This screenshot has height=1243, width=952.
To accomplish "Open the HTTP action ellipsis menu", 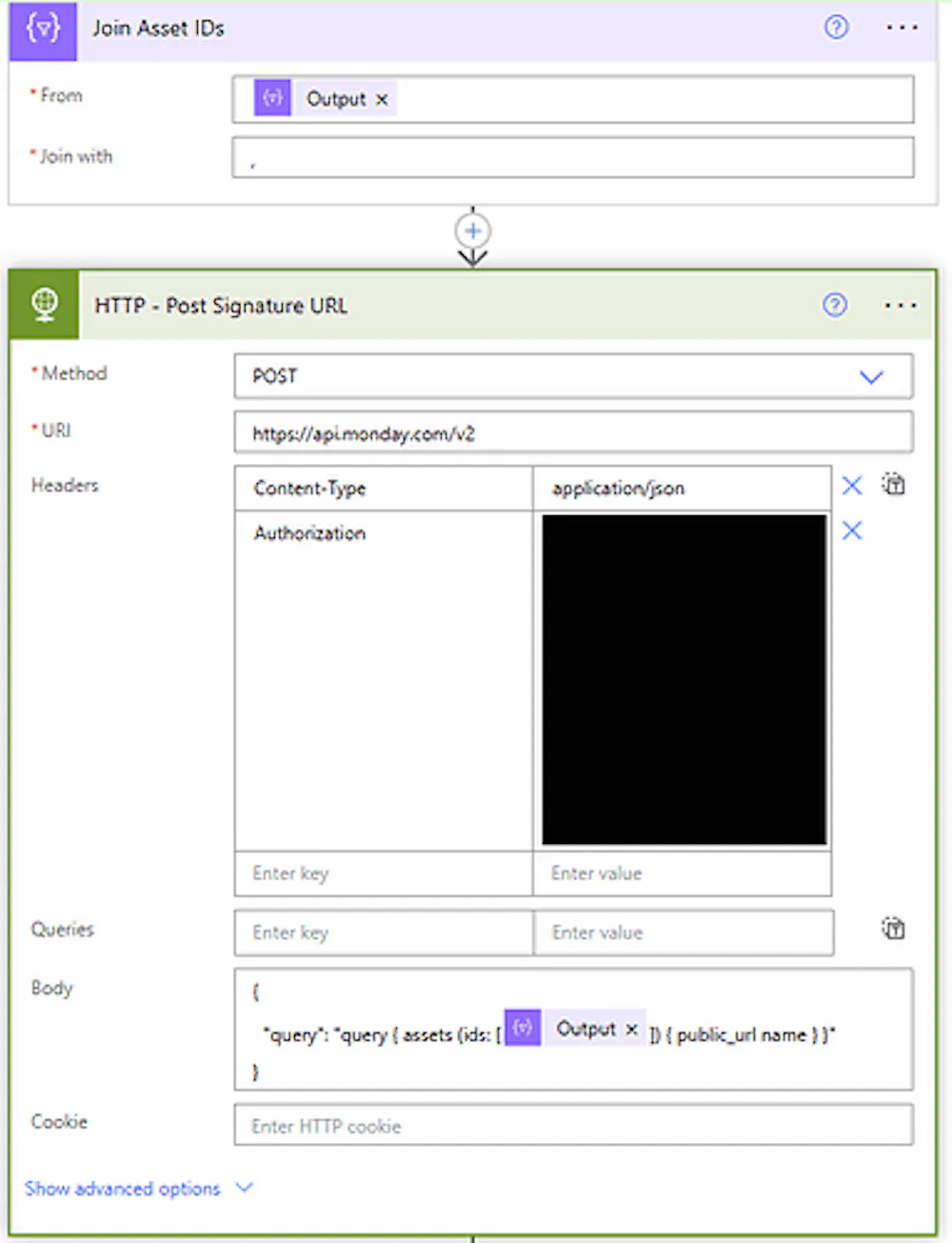I will [901, 306].
